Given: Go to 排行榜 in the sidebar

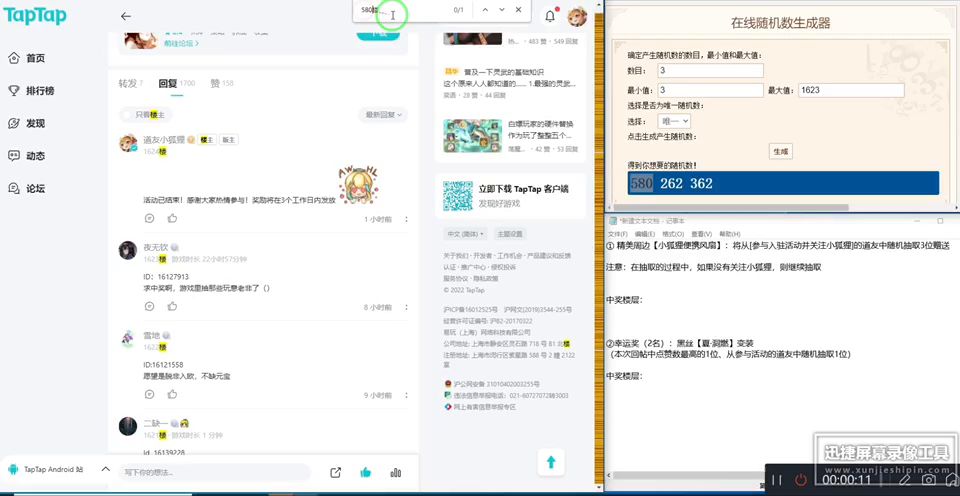Looking at the screenshot, I should click(x=40, y=91).
